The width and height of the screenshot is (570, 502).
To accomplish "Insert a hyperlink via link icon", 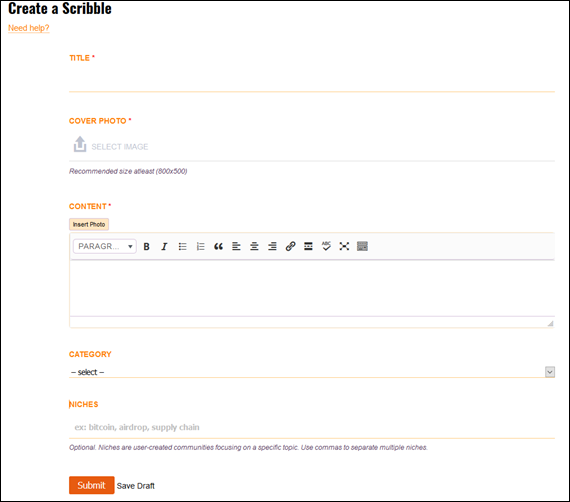I will point(290,246).
